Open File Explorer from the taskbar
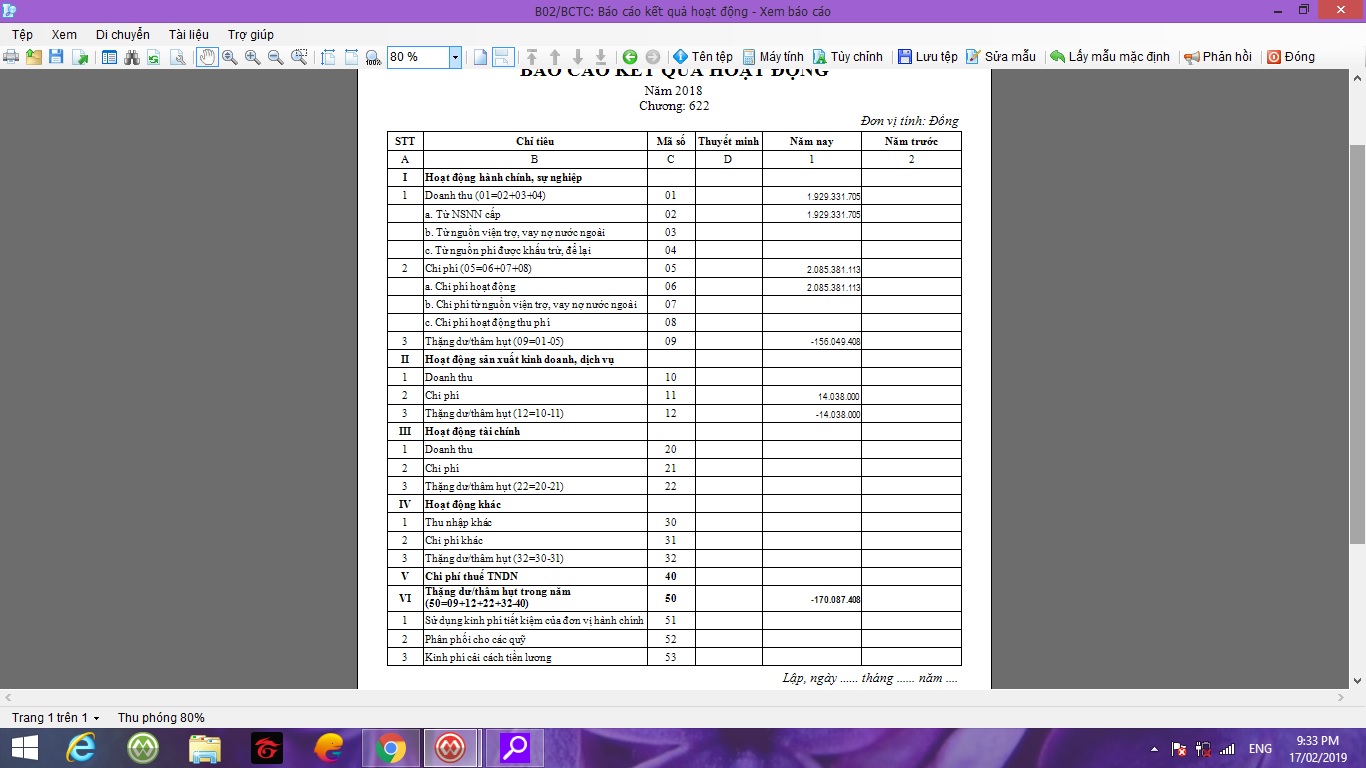This screenshot has height=768, width=1366. tap(205, 748)
